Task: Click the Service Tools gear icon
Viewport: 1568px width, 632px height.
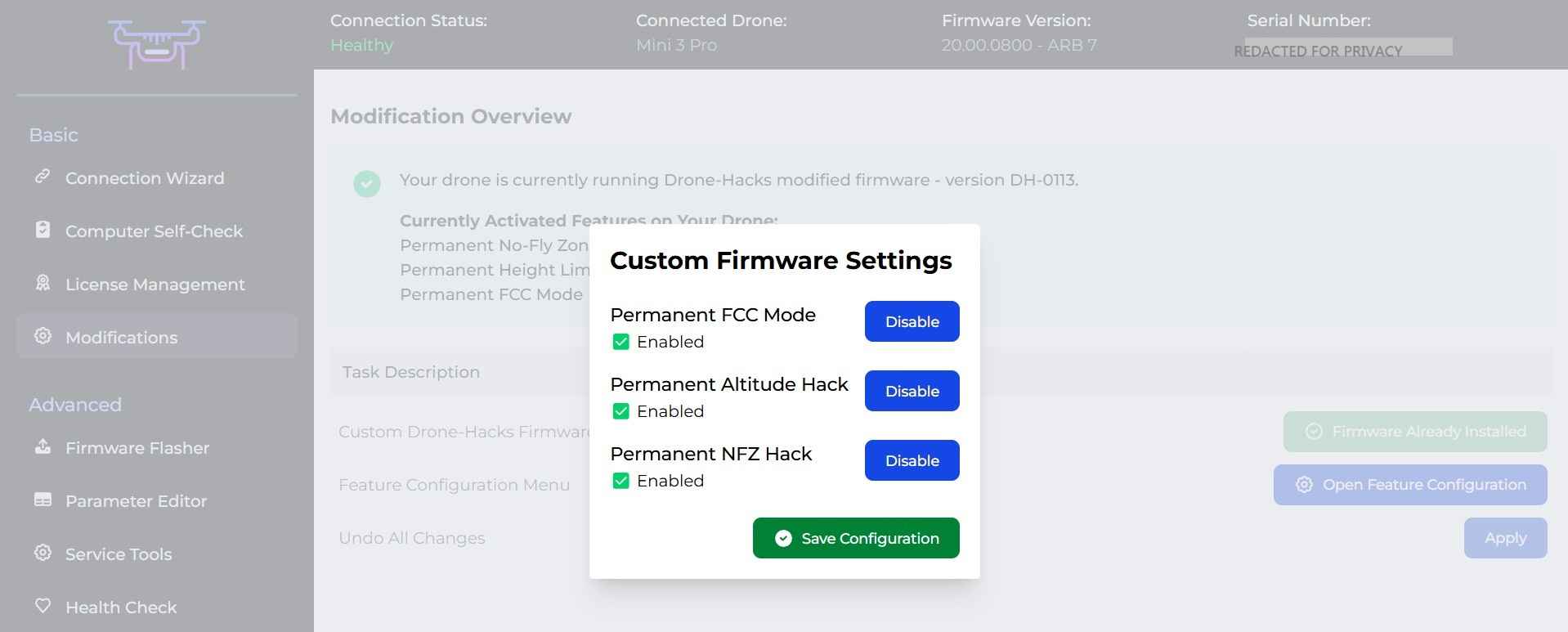Action: point(43,553)
